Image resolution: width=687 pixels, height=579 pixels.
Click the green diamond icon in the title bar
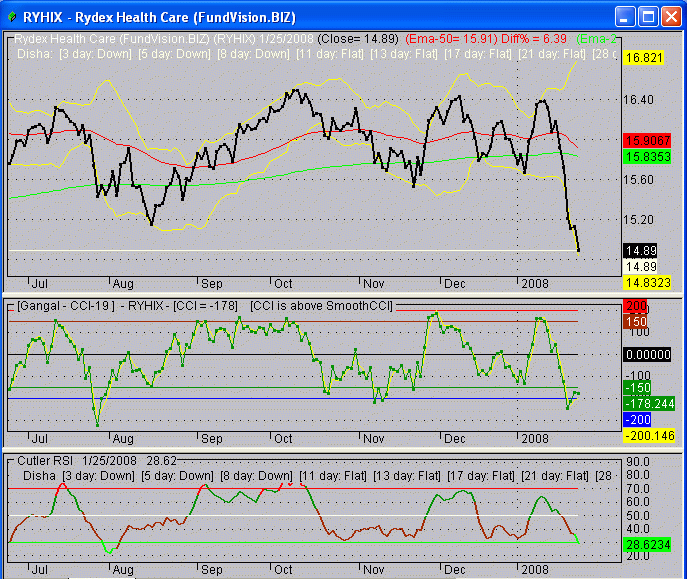[12, 18]
